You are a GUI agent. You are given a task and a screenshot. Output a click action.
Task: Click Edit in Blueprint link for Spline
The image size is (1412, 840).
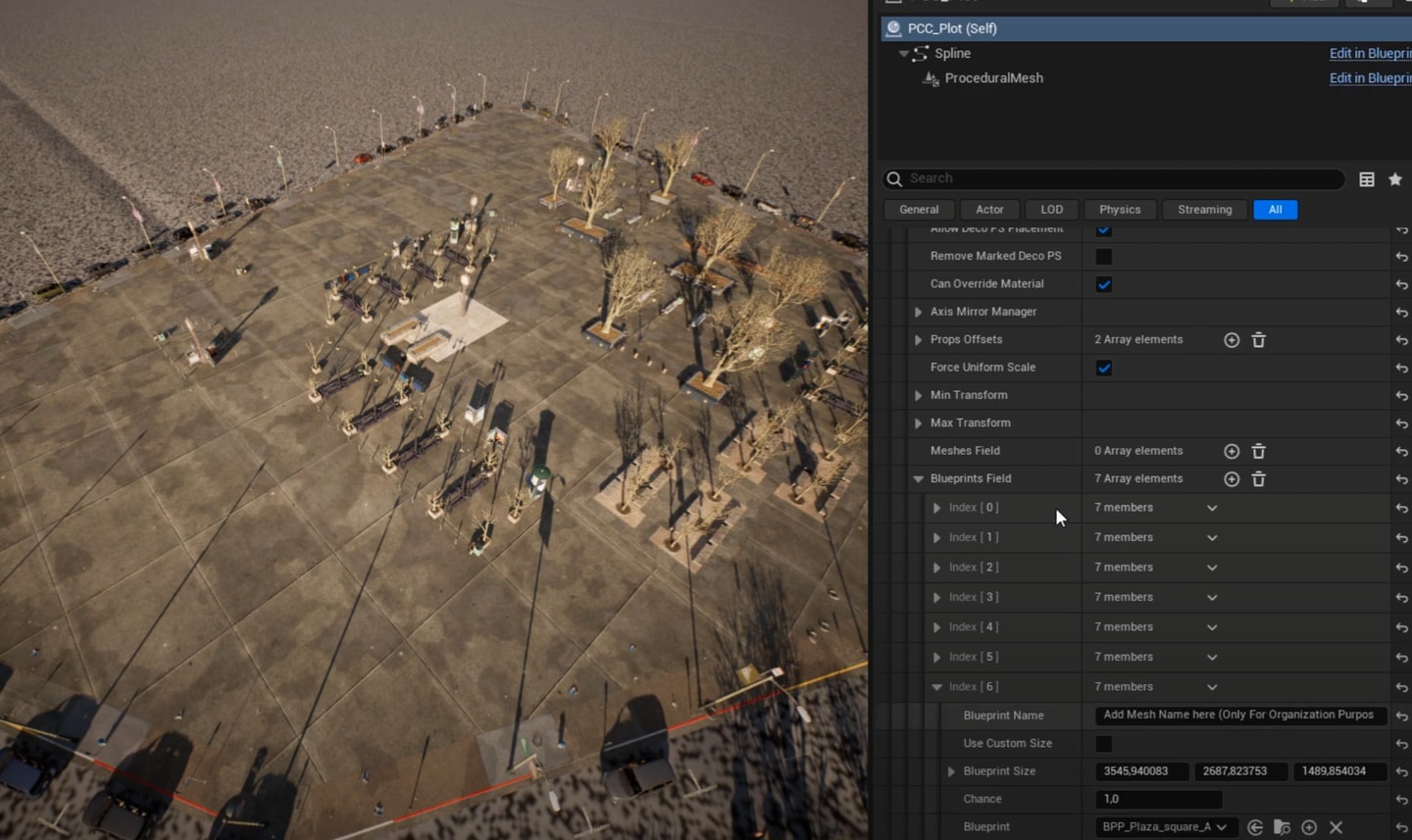click(1369, 54)
